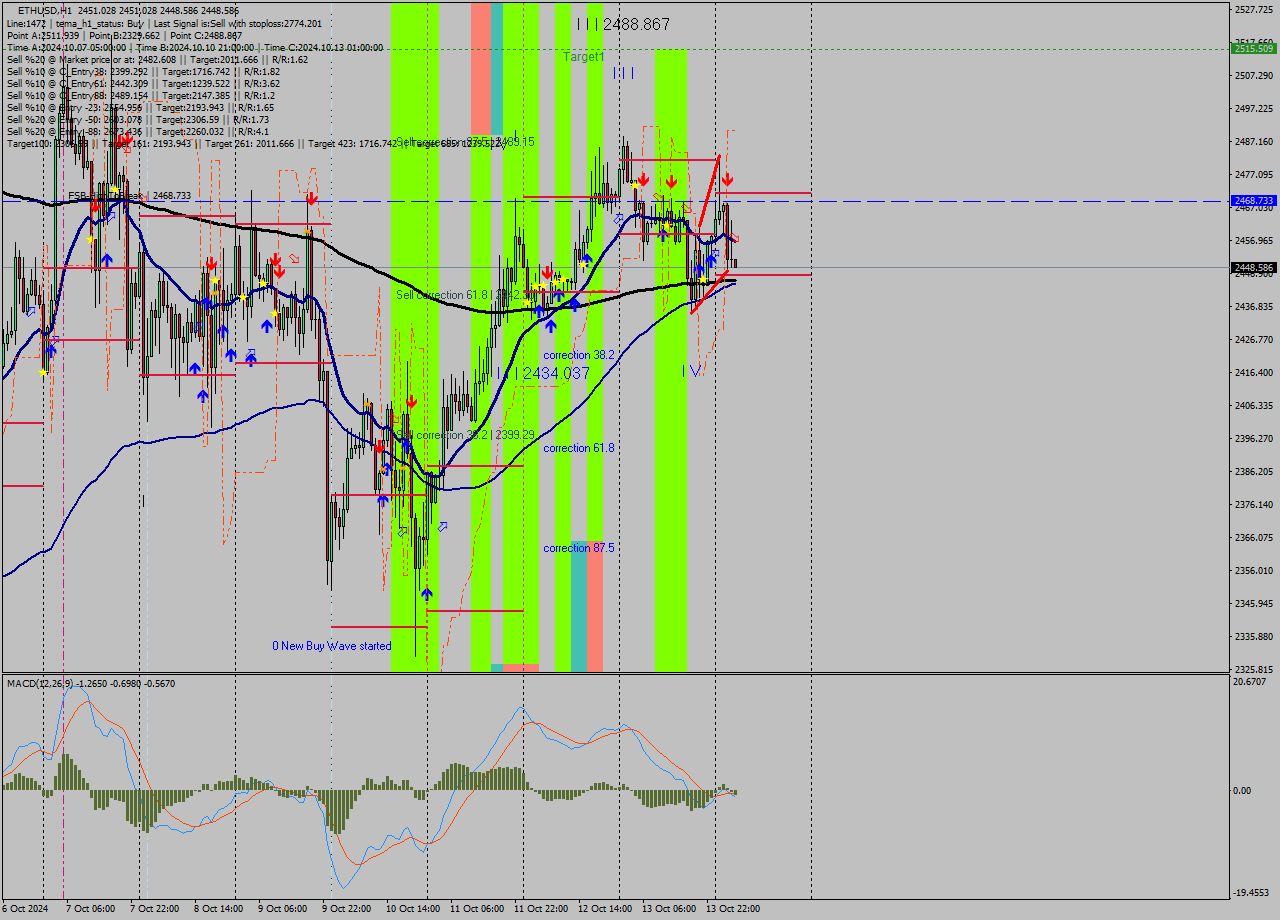Click the '12 Oct 14:00' time axis label
The width and height of the screenshot is (1280, 920).
click(x=605, y=909)
